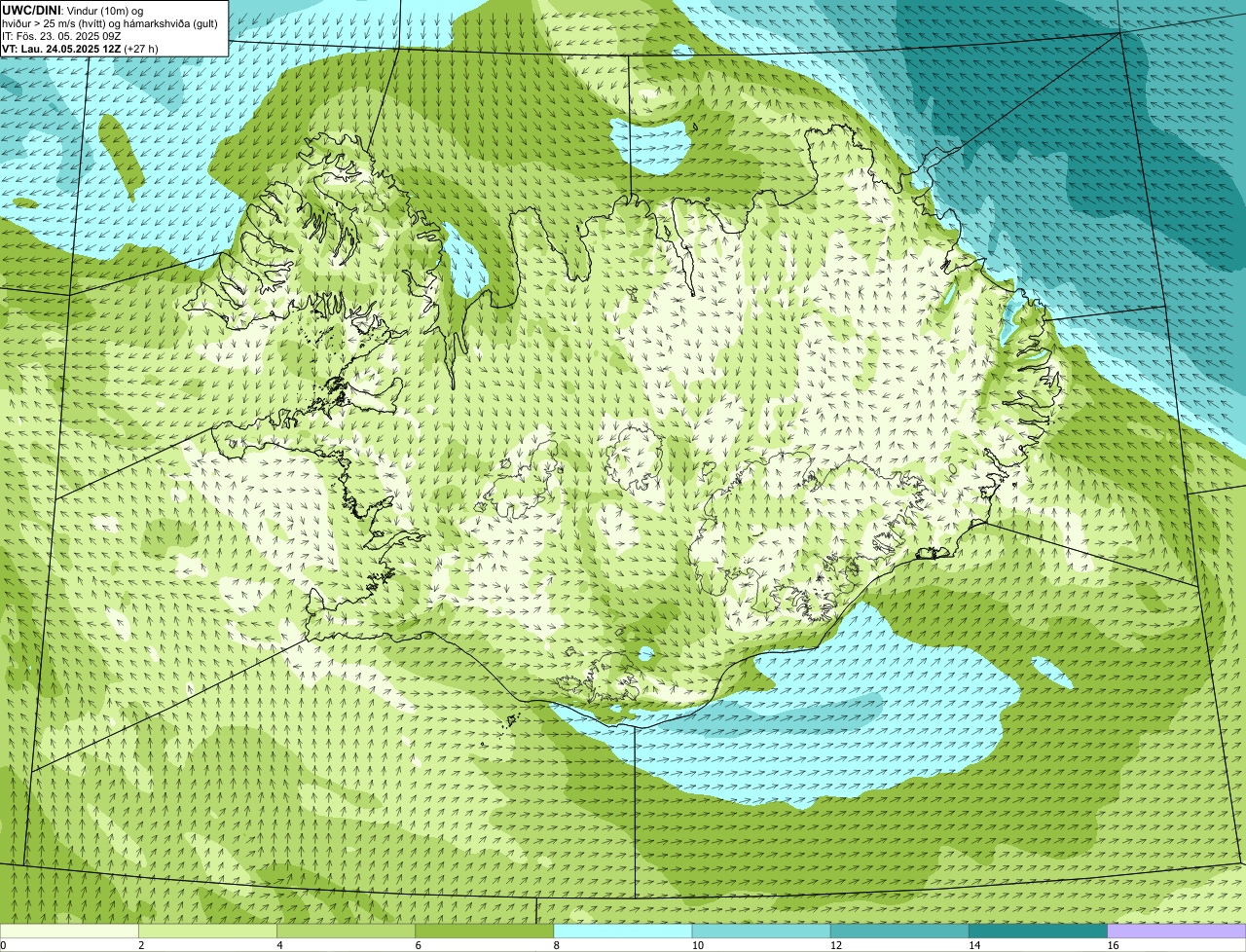1246x952 pixels.
Task: Click the 'IT: Fös. 23. 05. 2025 09Z' line
Action: [x=61, y=36]
